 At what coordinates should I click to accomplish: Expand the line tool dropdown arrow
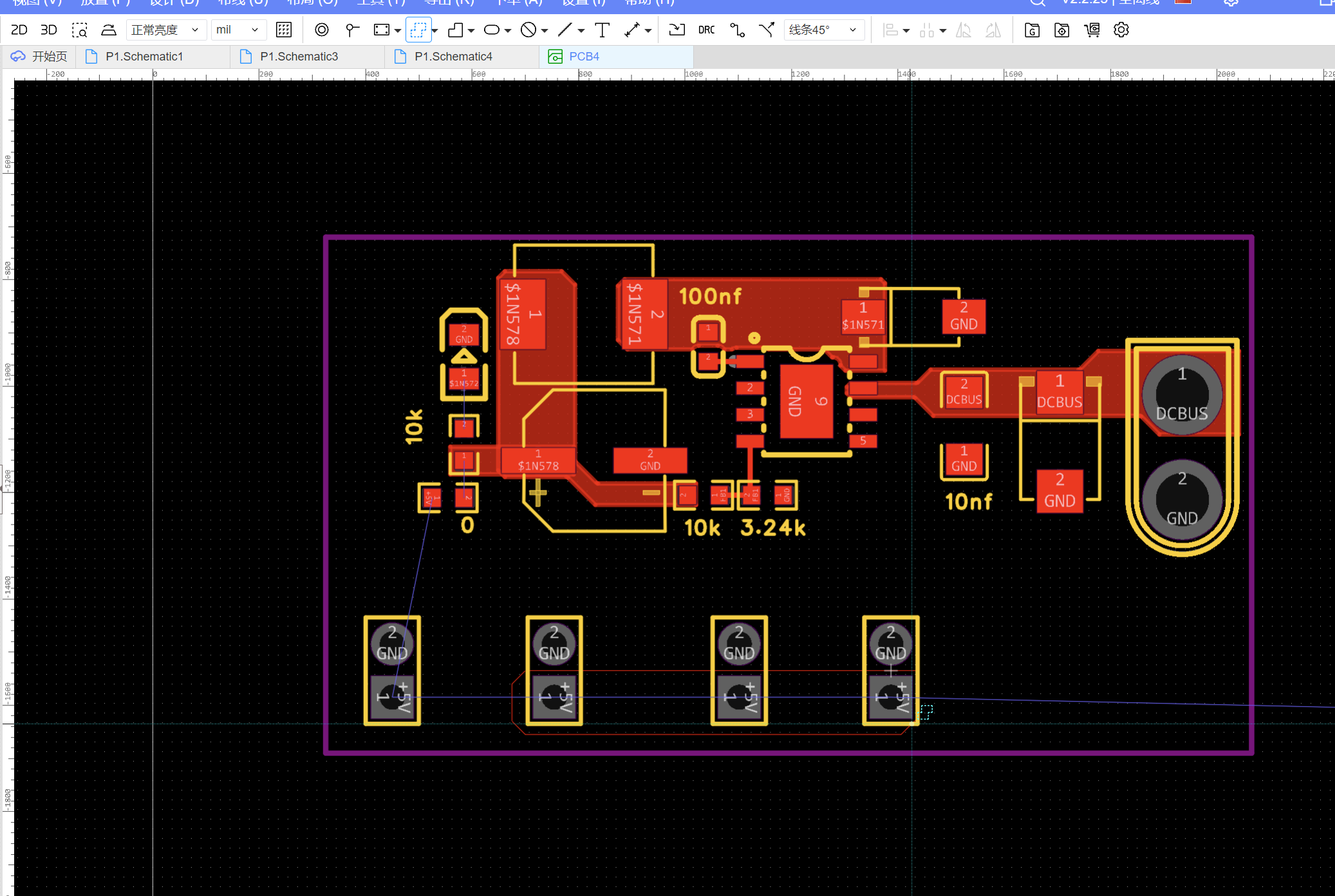[581, 30]
